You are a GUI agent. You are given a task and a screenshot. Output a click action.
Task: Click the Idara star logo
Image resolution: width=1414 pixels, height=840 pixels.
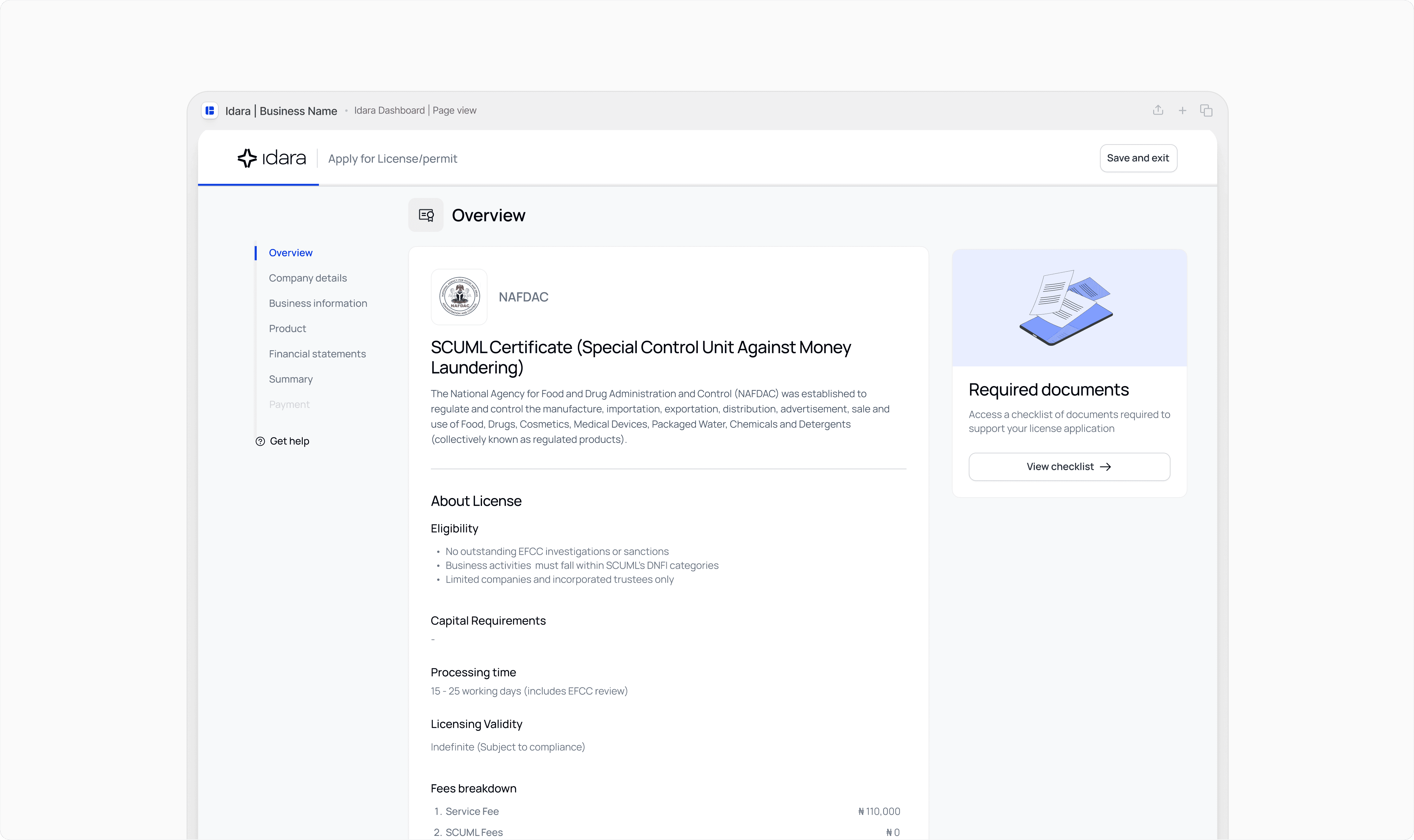point(248,158)
